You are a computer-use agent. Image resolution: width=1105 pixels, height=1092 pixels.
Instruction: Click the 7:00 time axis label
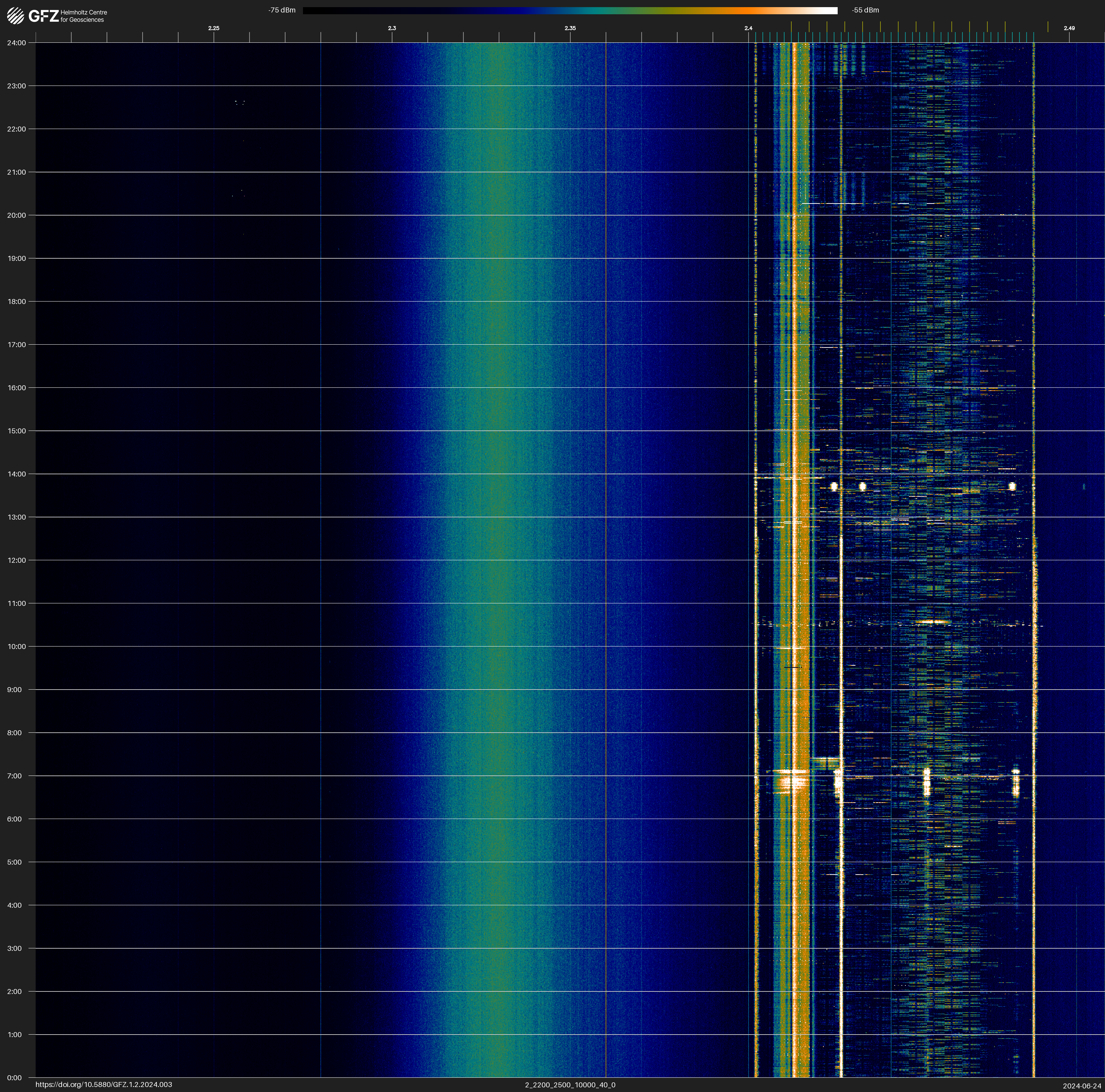click(x=14, y=776)
